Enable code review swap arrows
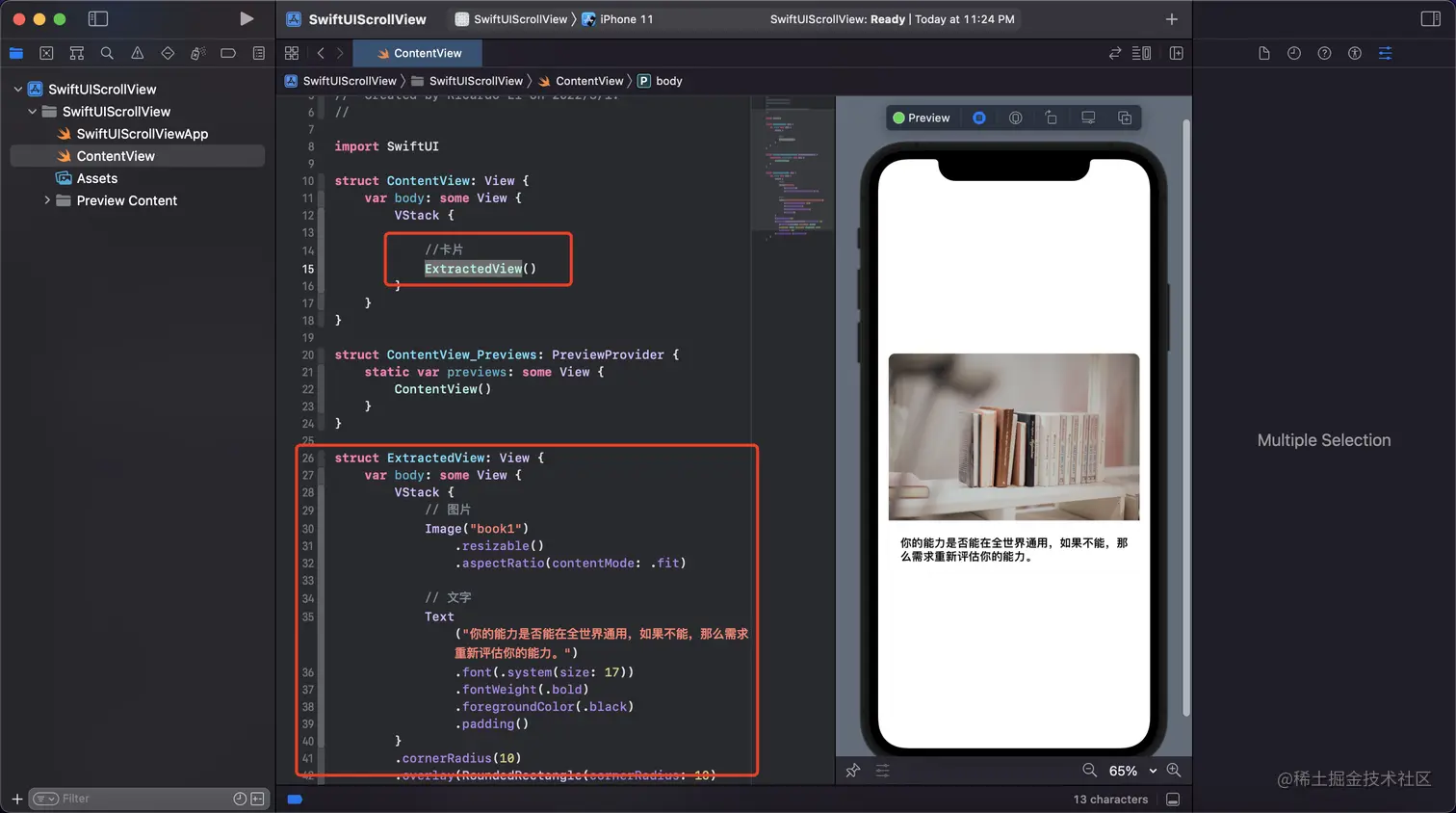The width and height of the screenshot is (1456, 813). [1114, 53]
